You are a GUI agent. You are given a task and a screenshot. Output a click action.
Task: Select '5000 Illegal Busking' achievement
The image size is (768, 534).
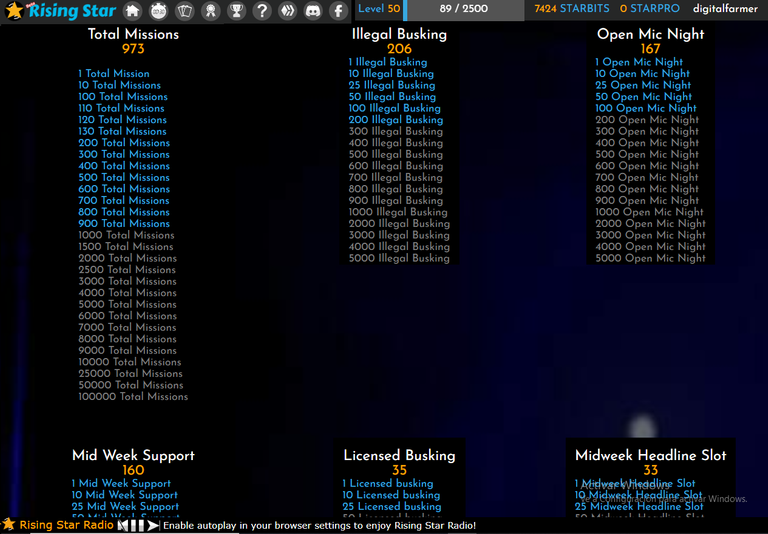click(399, 258)
